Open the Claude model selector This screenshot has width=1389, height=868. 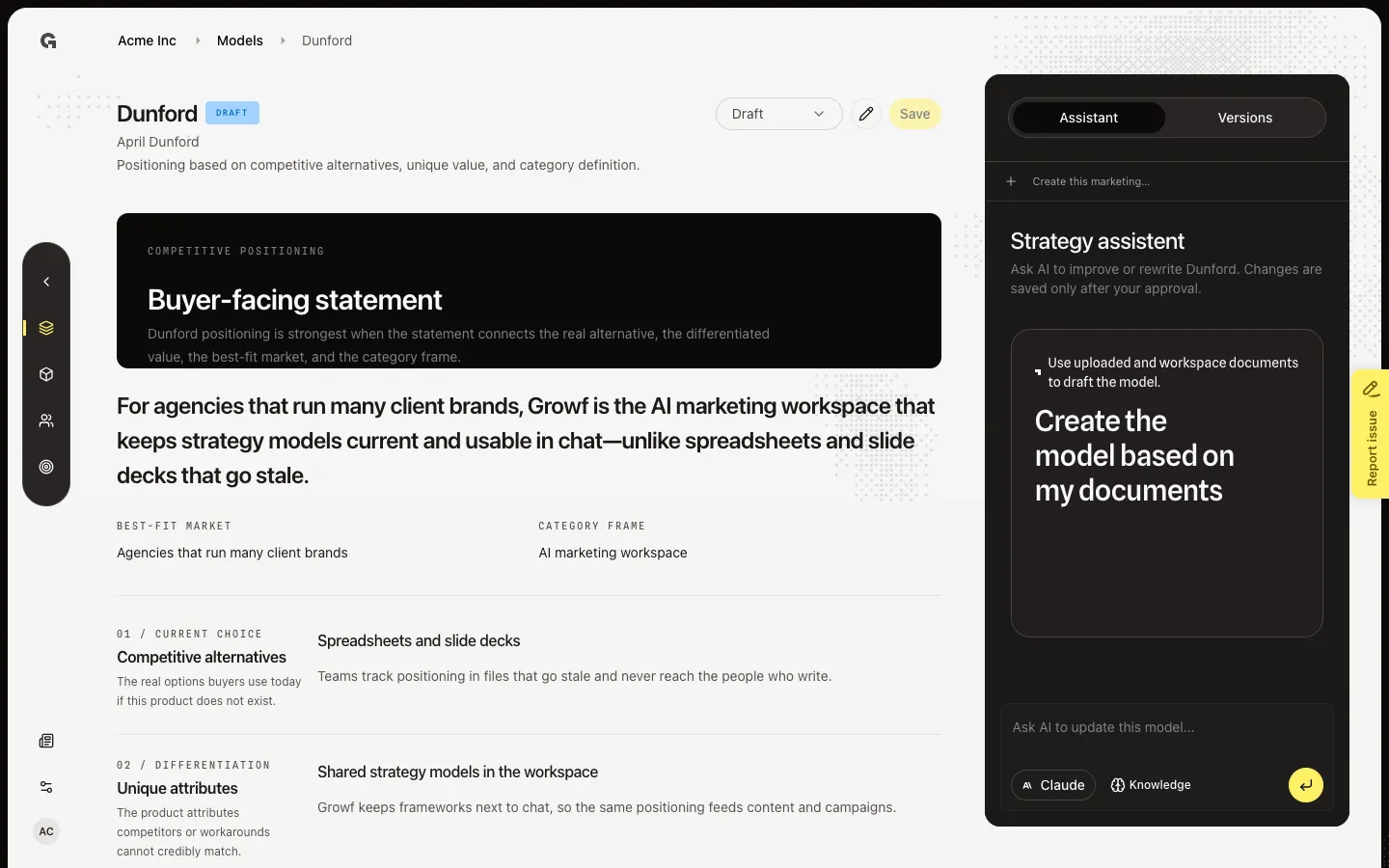pos(1053,785)
